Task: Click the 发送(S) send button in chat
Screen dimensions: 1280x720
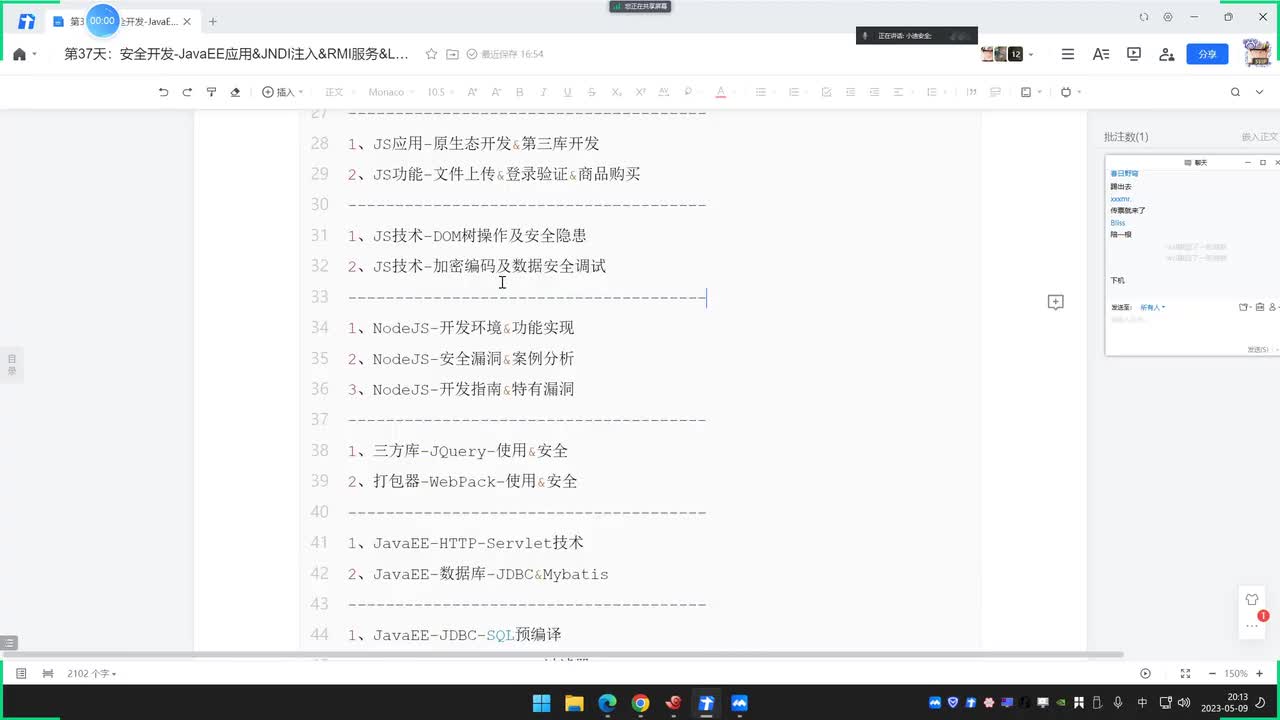Action: (x=1258, y=349)
